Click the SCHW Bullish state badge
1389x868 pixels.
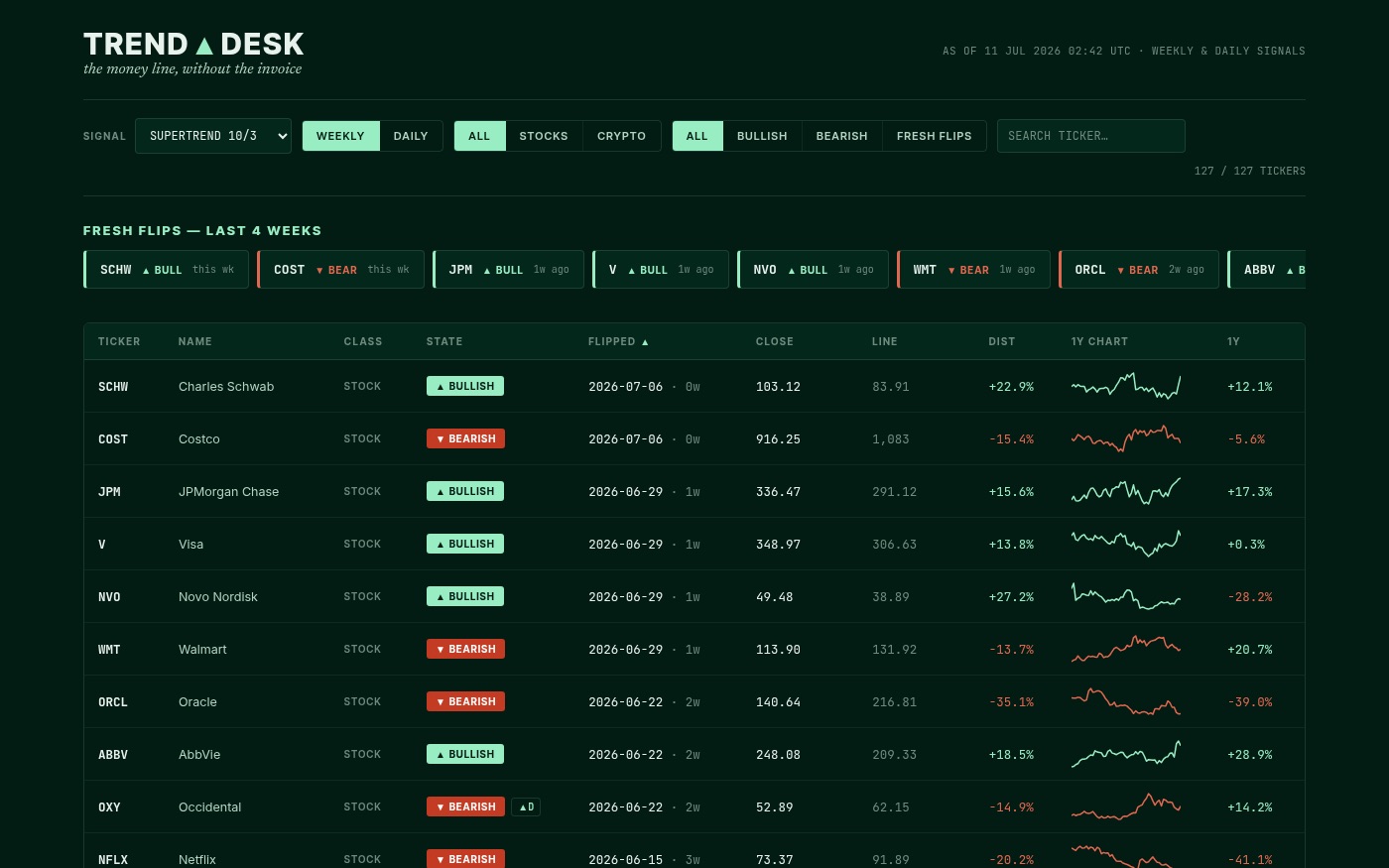click(465, 386)
